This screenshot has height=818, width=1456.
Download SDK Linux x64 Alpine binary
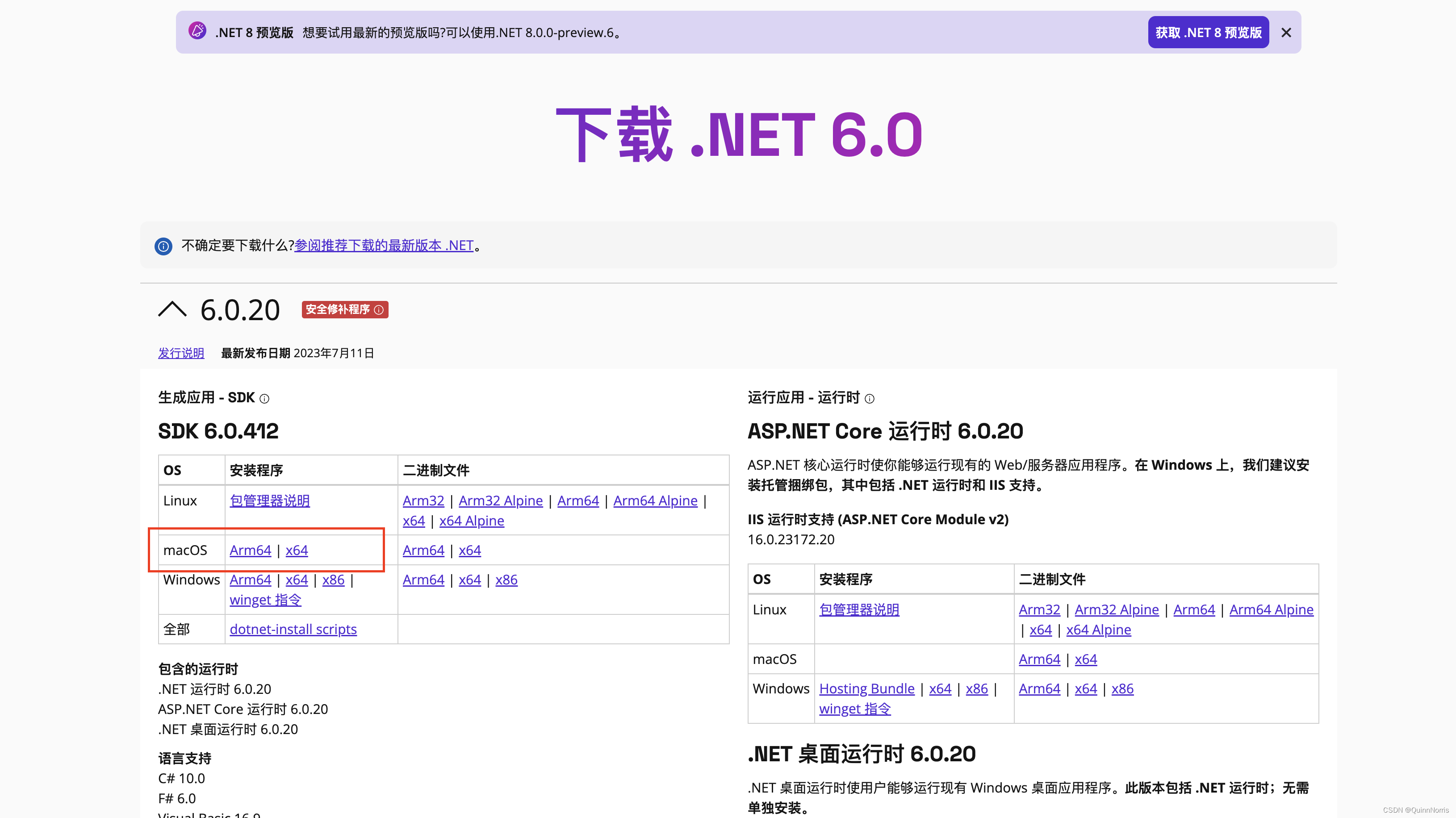coord(471,521)
